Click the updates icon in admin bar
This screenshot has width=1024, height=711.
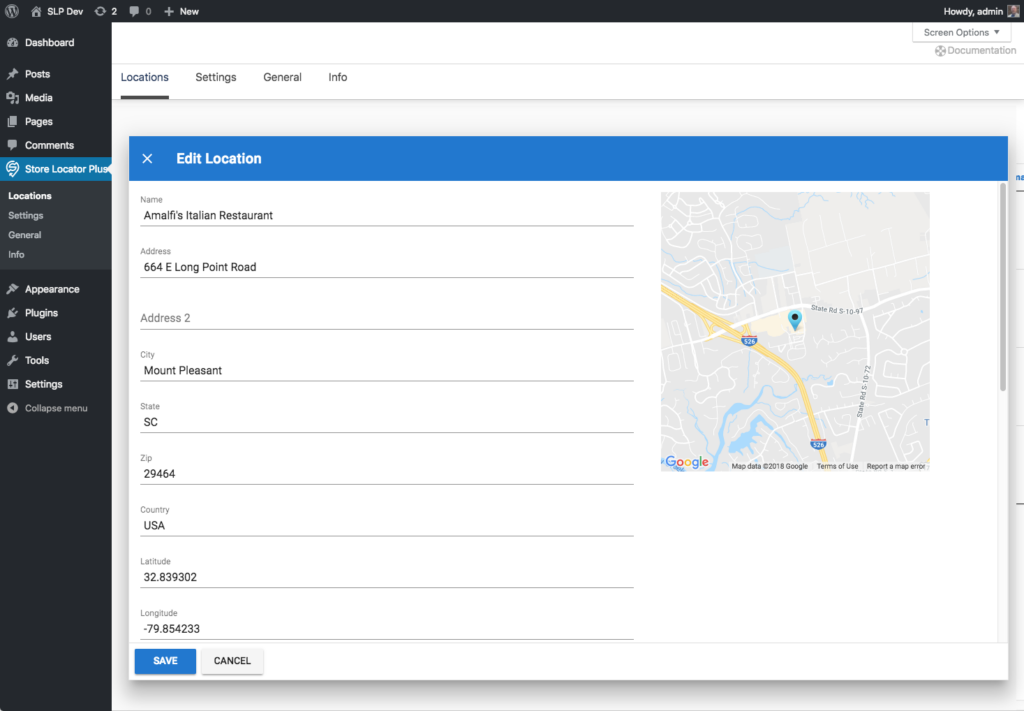(x=100, y=11)
